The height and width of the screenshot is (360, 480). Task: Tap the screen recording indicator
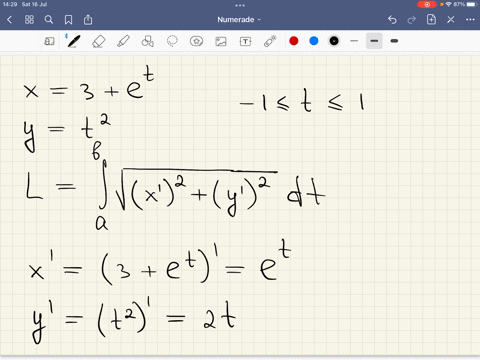coord(427,4)
